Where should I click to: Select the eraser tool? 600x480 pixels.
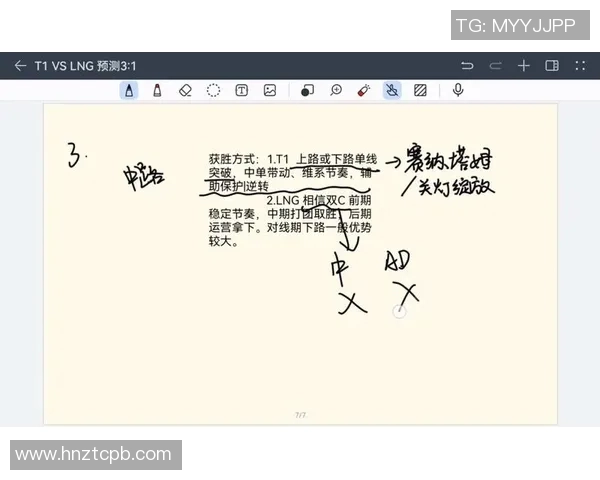click(x=185, y=90)
